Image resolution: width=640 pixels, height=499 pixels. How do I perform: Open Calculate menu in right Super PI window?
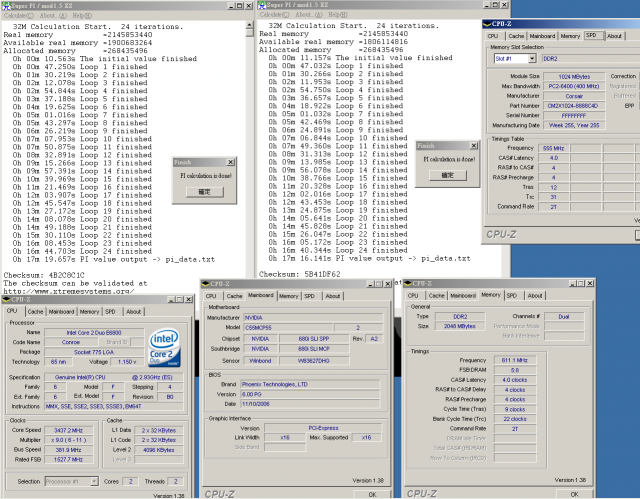pyautogui.click(x=274, y=15)
